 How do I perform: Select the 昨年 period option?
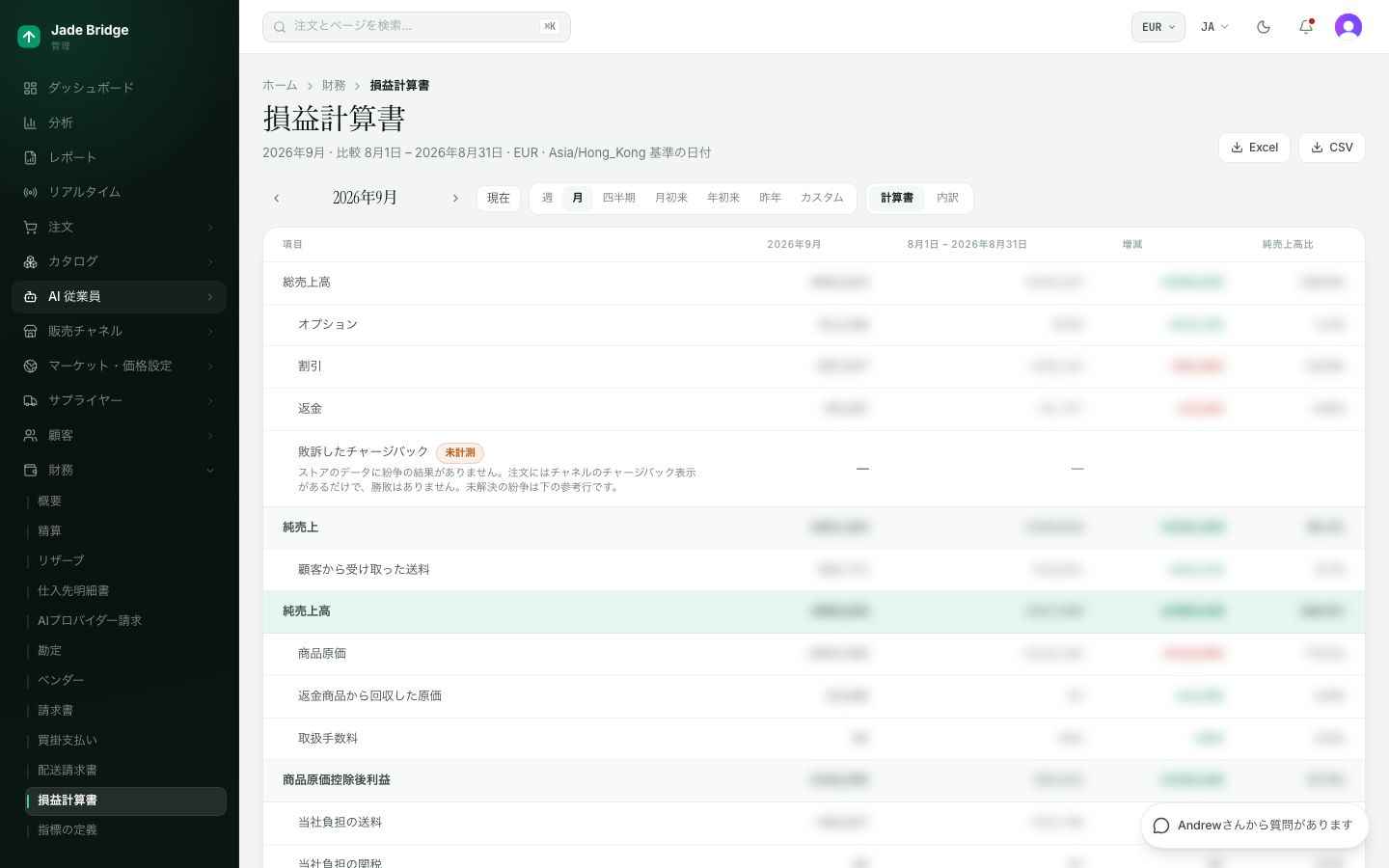[x=770, y=198]
